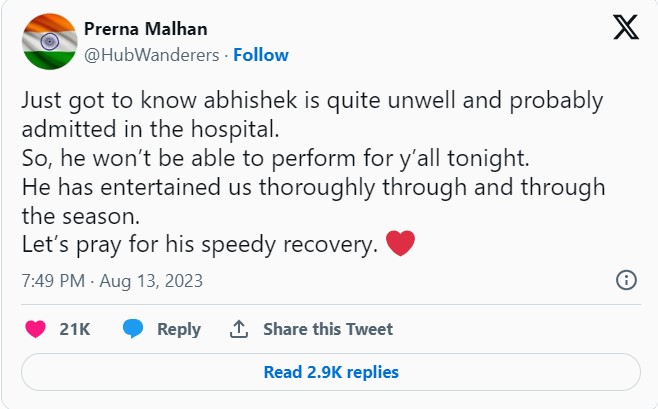Follow the HubWanderers account
The image size is (658, 409).
[x=261, y=55]
